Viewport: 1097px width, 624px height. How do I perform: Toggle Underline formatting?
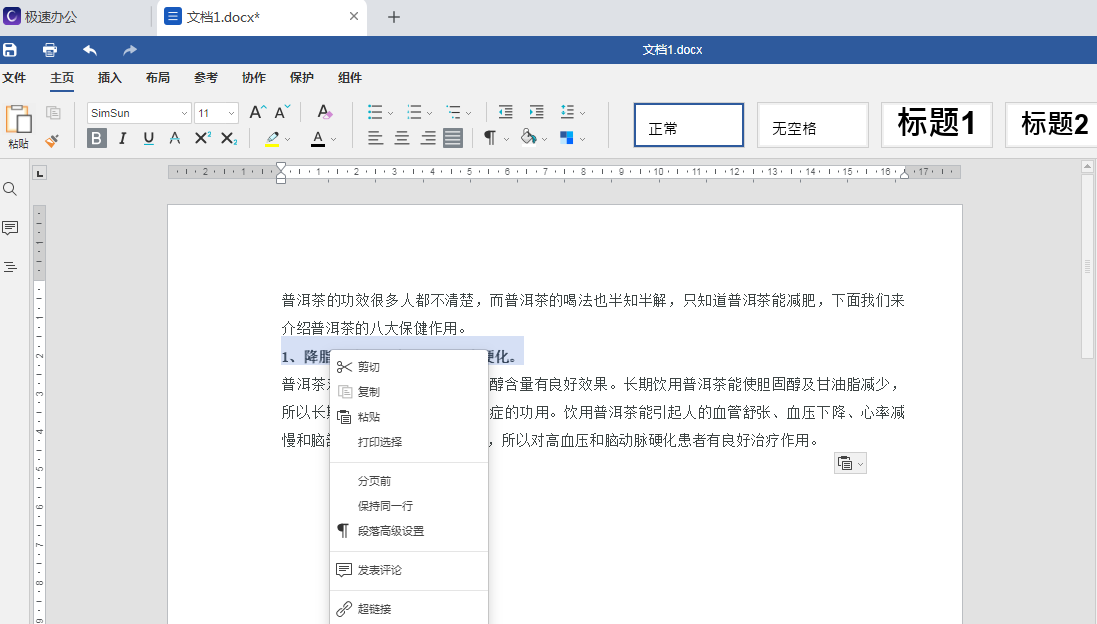(148, 139)
